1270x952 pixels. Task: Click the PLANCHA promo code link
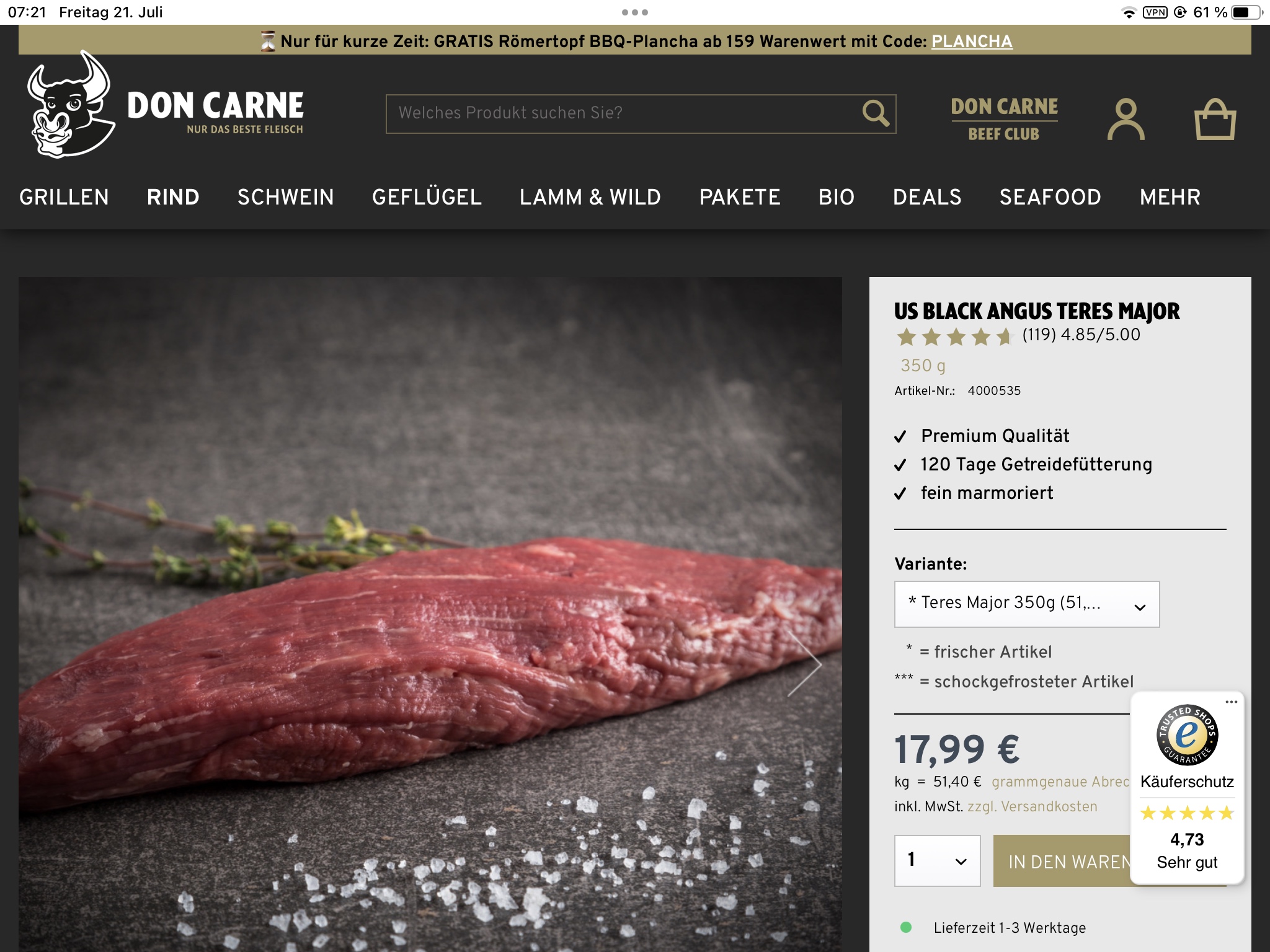point(972,41)
